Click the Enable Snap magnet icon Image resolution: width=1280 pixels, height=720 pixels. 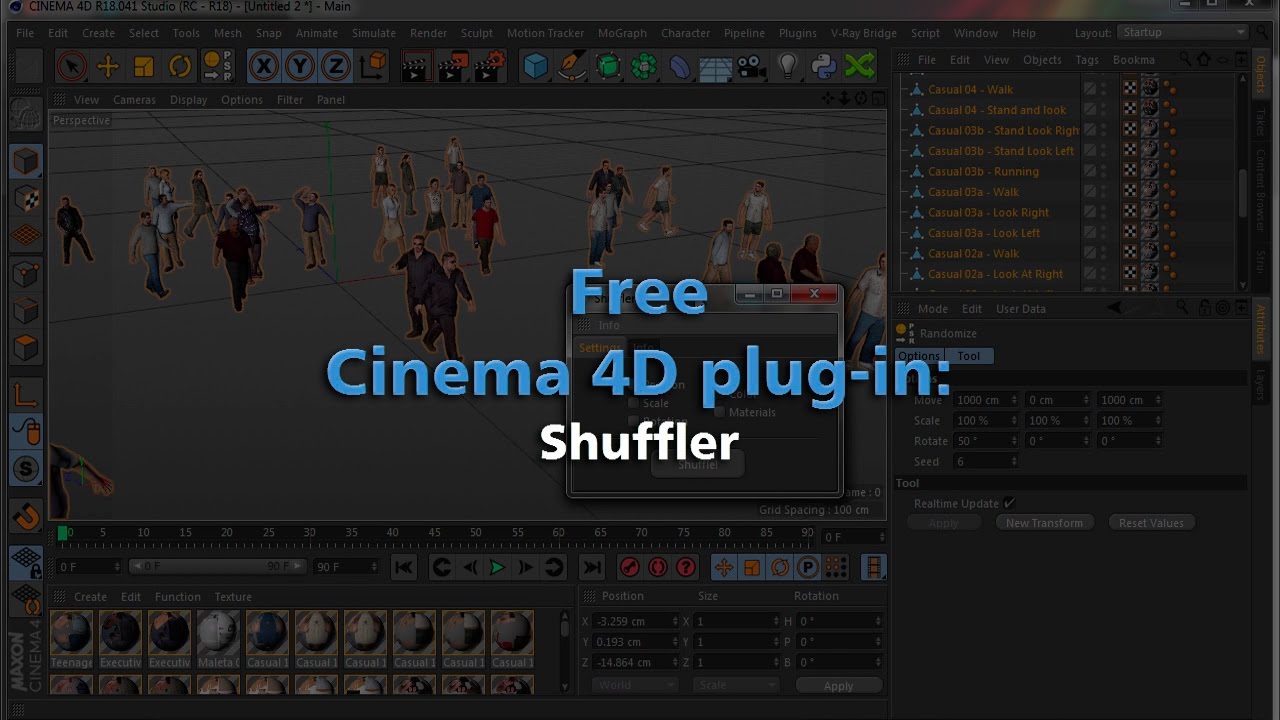tap(26, 516)
